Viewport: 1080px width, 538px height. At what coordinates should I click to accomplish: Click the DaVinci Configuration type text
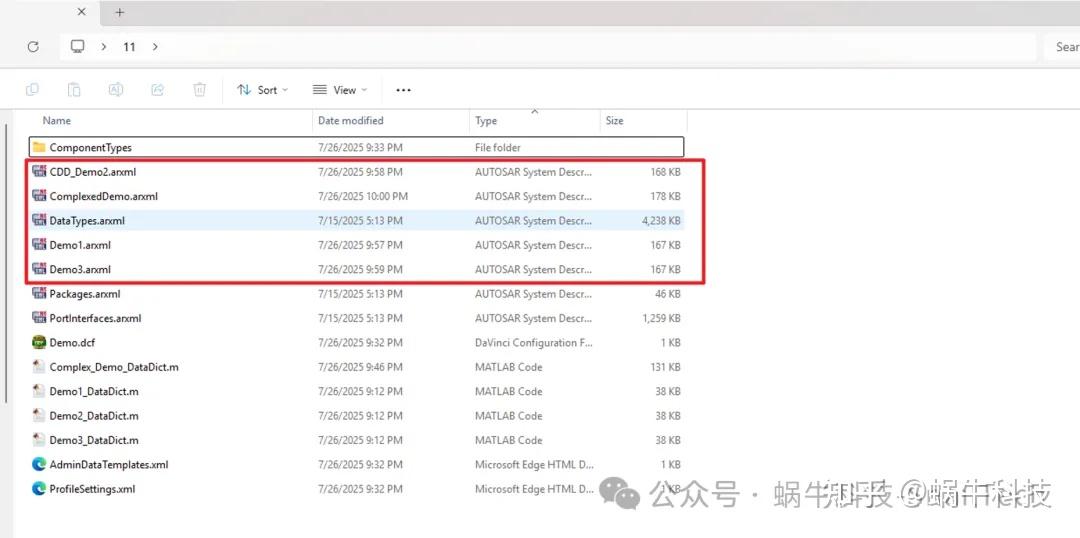[534, 342]
